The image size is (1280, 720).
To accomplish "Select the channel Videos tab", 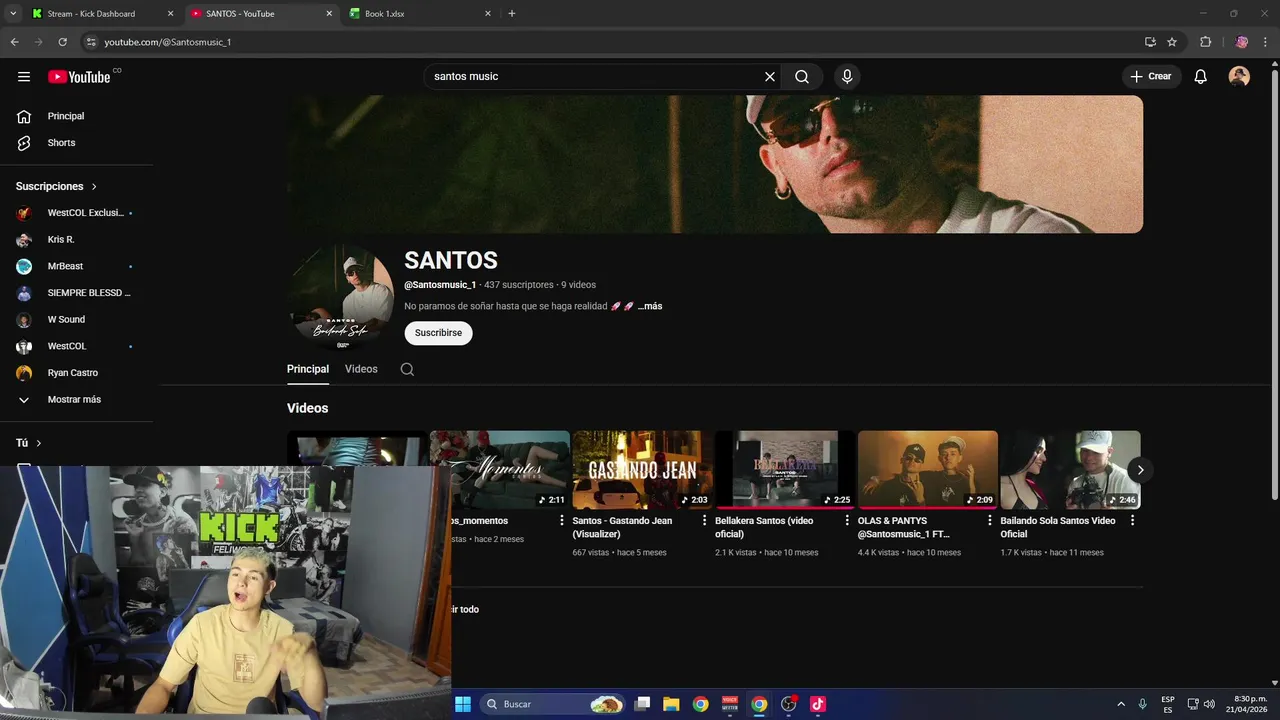I will pyautogui.click(x=361, y=369).
